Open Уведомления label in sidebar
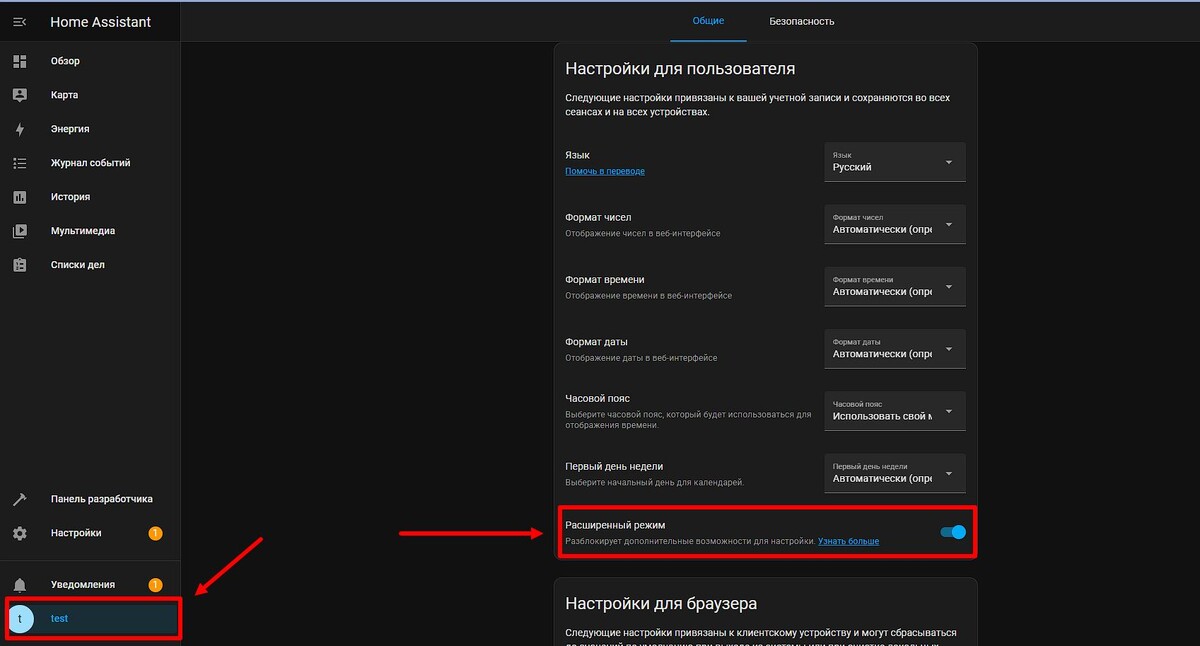 pyautogui.click(x=83, y=584)
